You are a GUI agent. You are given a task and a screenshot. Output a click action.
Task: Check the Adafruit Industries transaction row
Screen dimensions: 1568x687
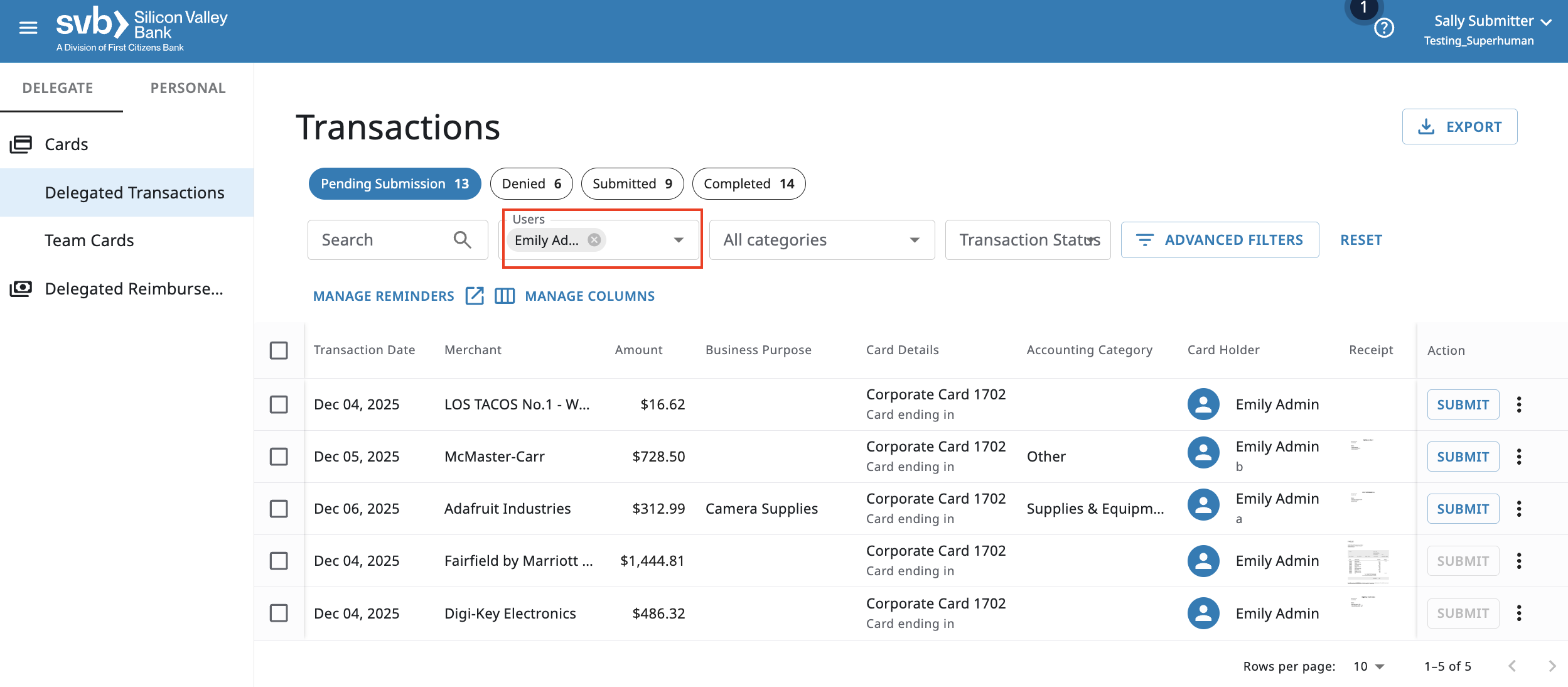[x=279, y=509]
